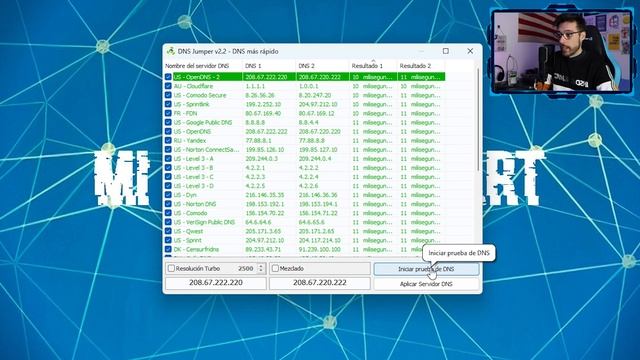Toggle the US - Dyn checkbox
Screen dimensions: 640x360
168,195
